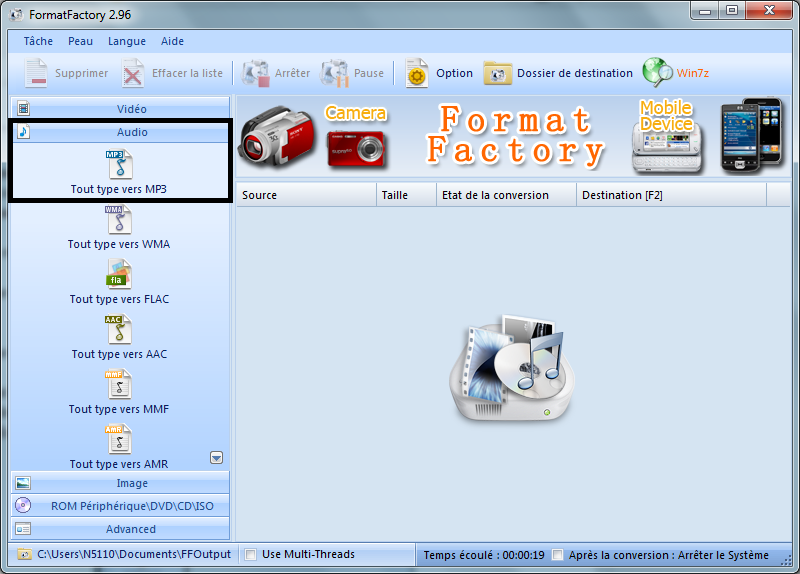This screenshot has height=574, width=800.
Task: Select the Tout type vers WMA icon
Action: pos(119,219)
